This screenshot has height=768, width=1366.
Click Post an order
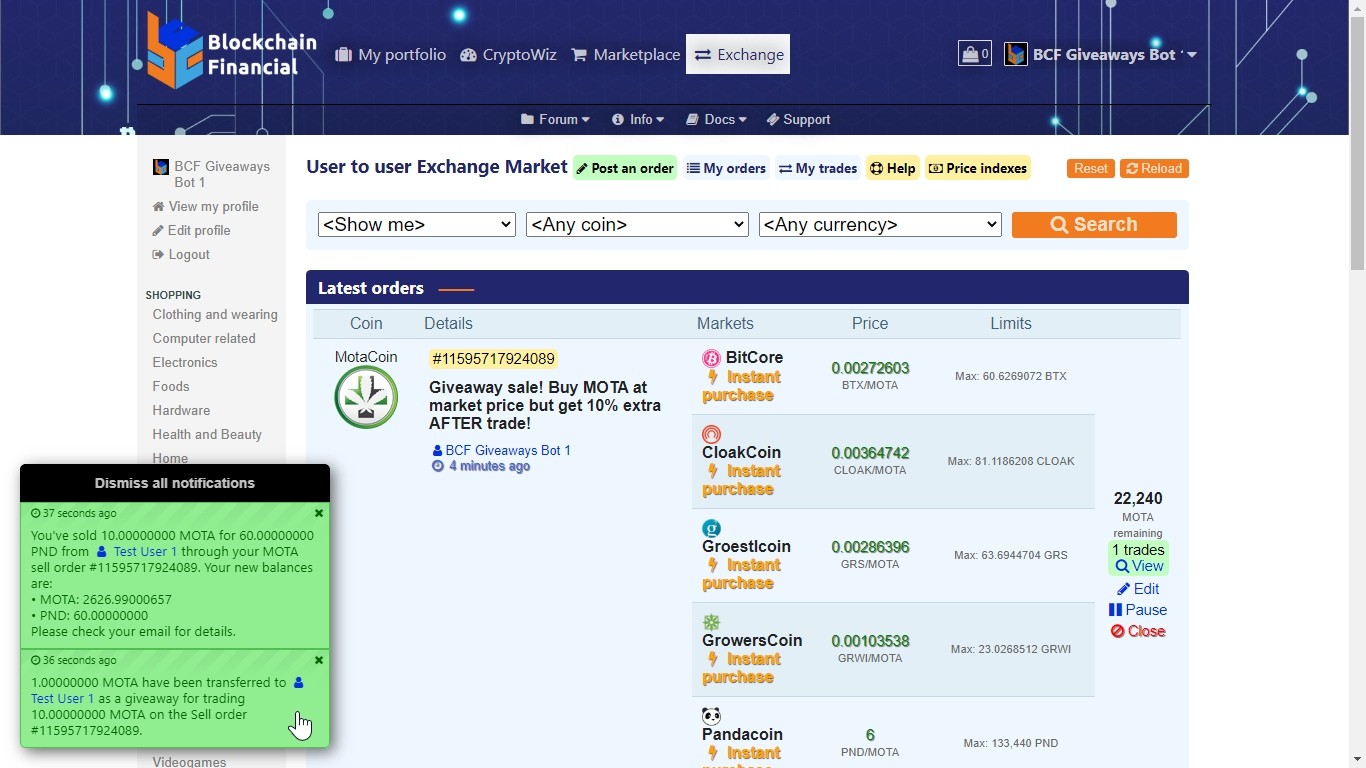[624, 168]
